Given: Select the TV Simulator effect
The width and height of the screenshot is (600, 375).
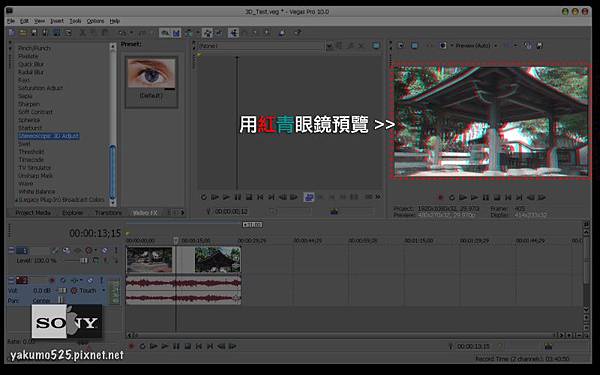Looking at the screenshot, I should [x=34, y=168].
